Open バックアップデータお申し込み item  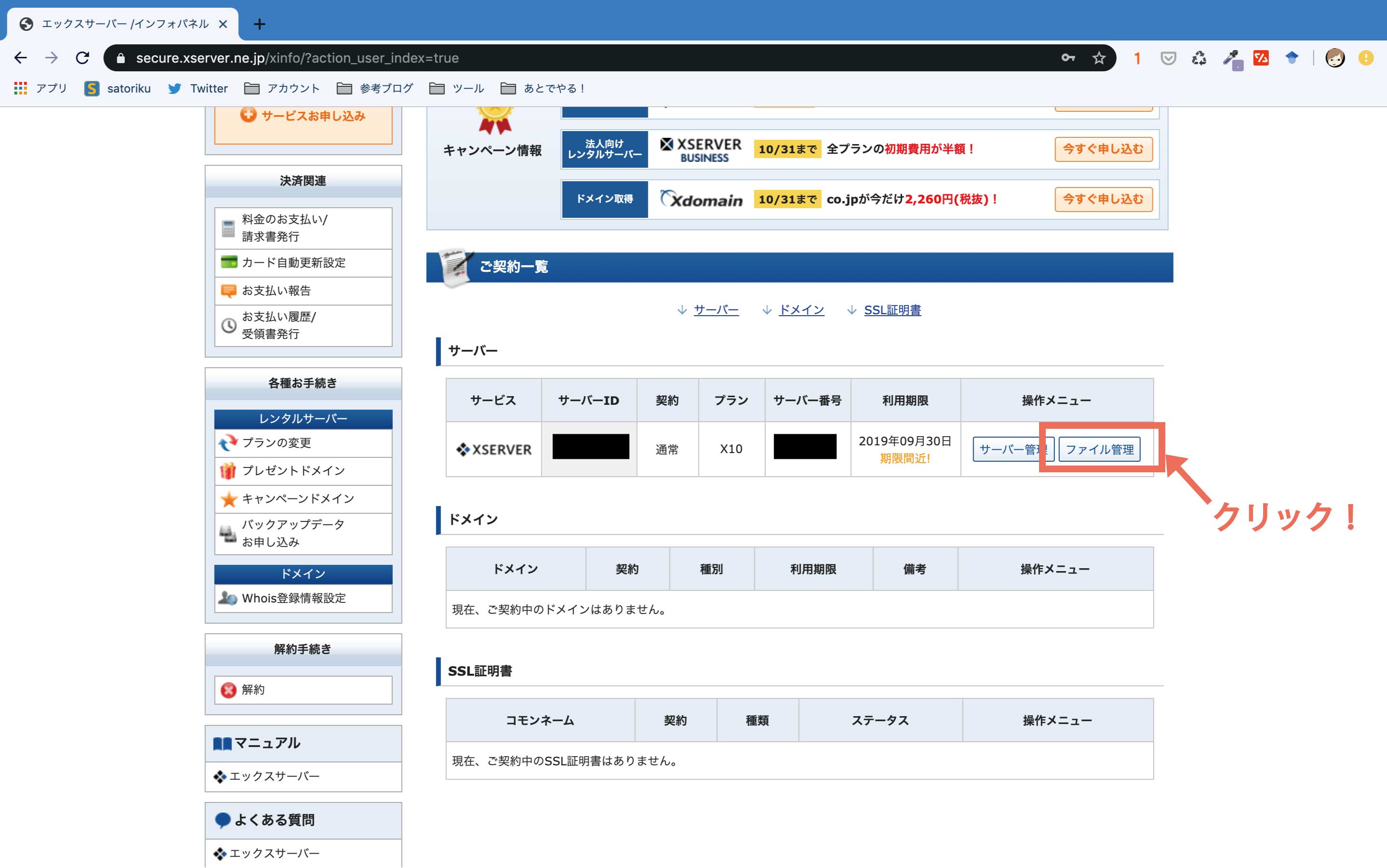[x=303, y=534]
